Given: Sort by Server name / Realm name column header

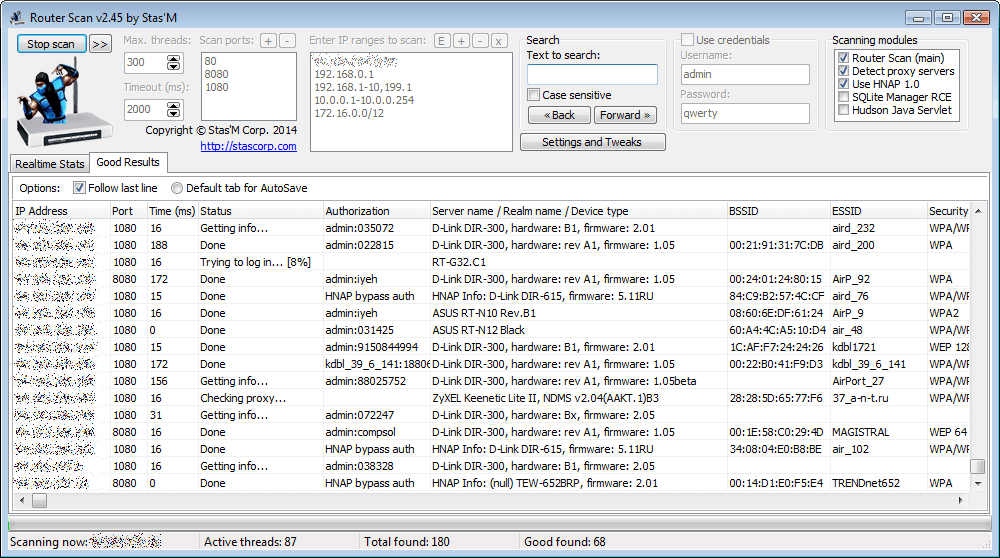Looking at the screenshot, I should (x=578, y=210).
